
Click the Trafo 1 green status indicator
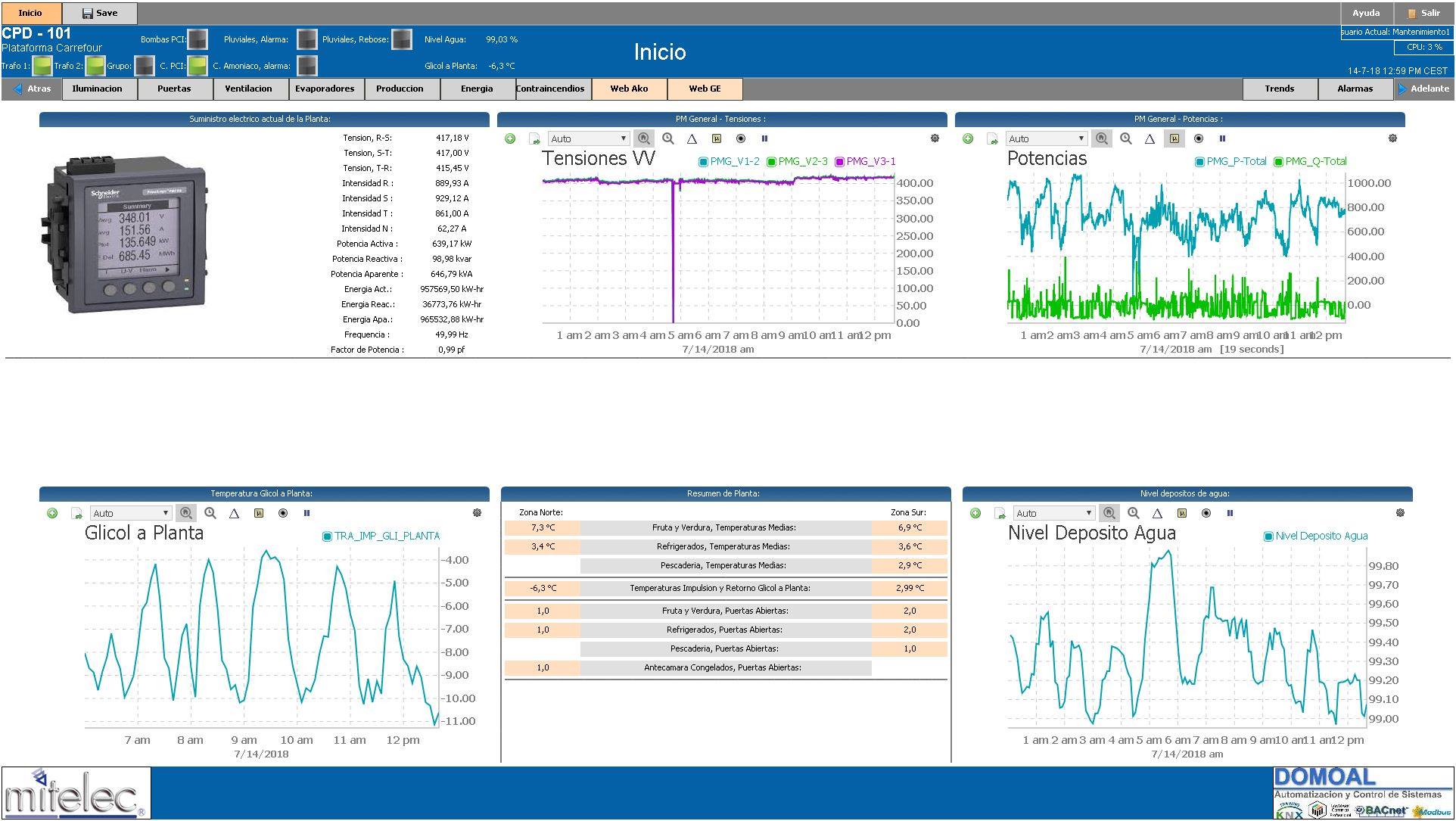(42, 66)
